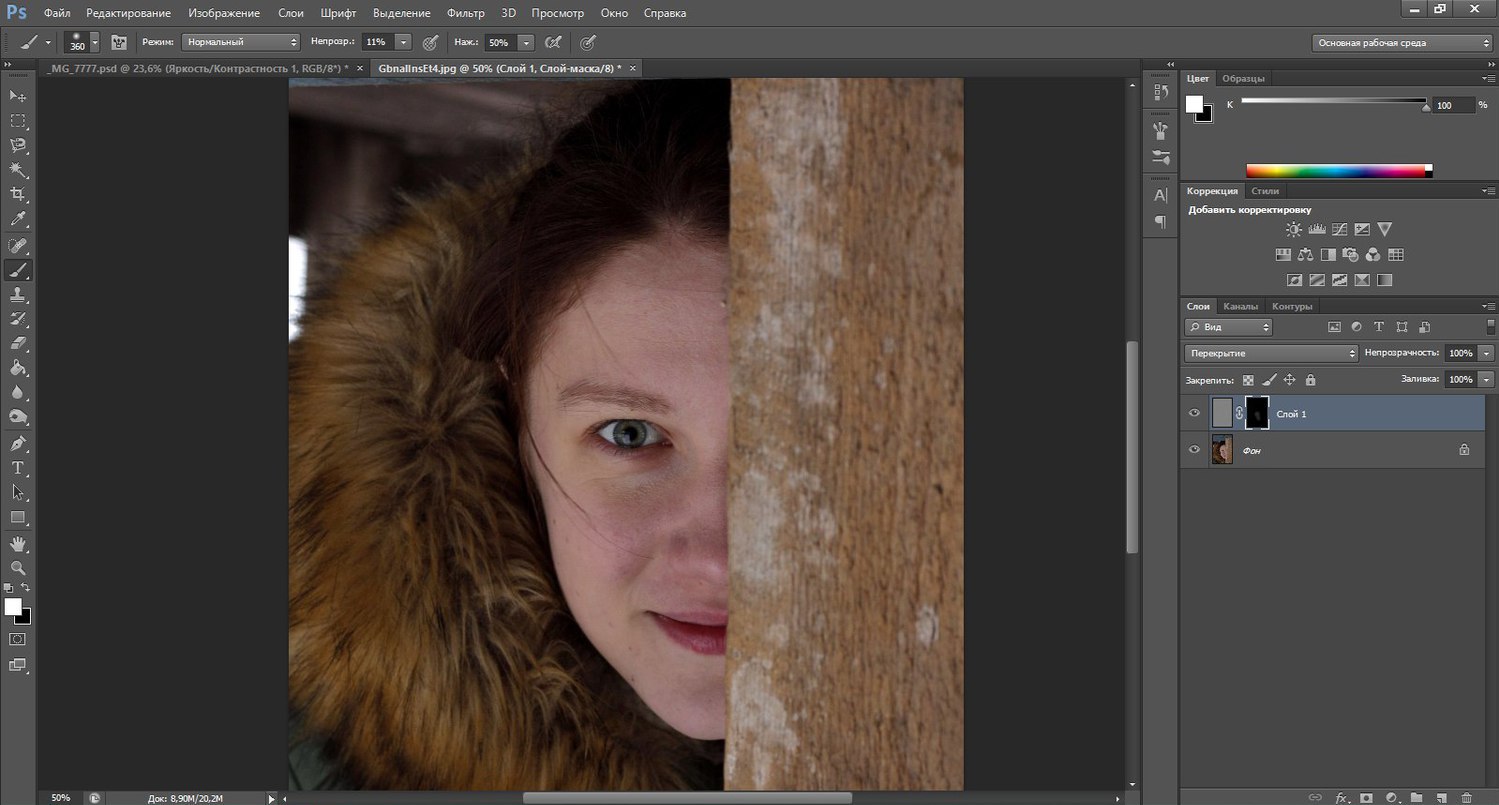
Task: Open the Фильтр menu
Action: click(466, 13)
